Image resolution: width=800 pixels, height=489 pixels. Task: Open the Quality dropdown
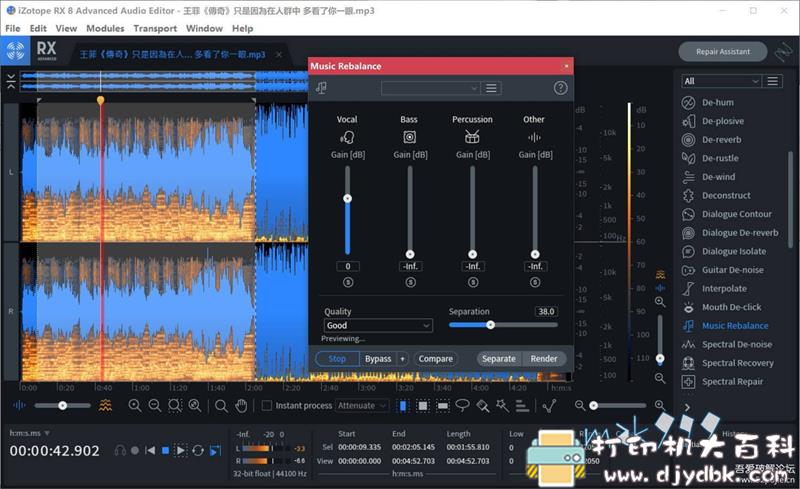click(378, 326)
